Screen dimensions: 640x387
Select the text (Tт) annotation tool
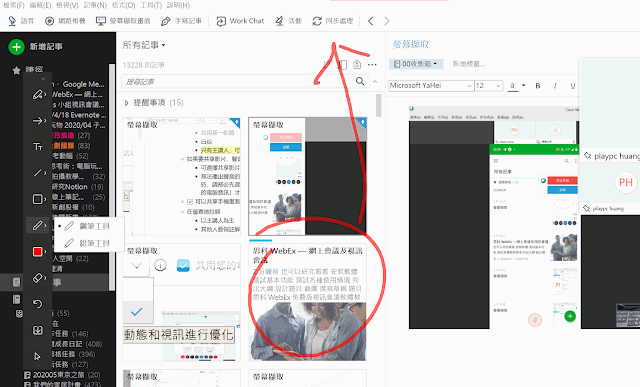(38, 147)
